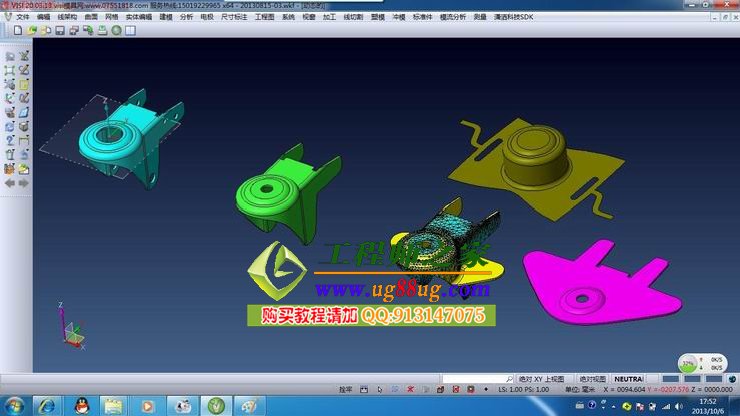Open the 视窗 menu

pyautogui.click(x=309, y=17)
